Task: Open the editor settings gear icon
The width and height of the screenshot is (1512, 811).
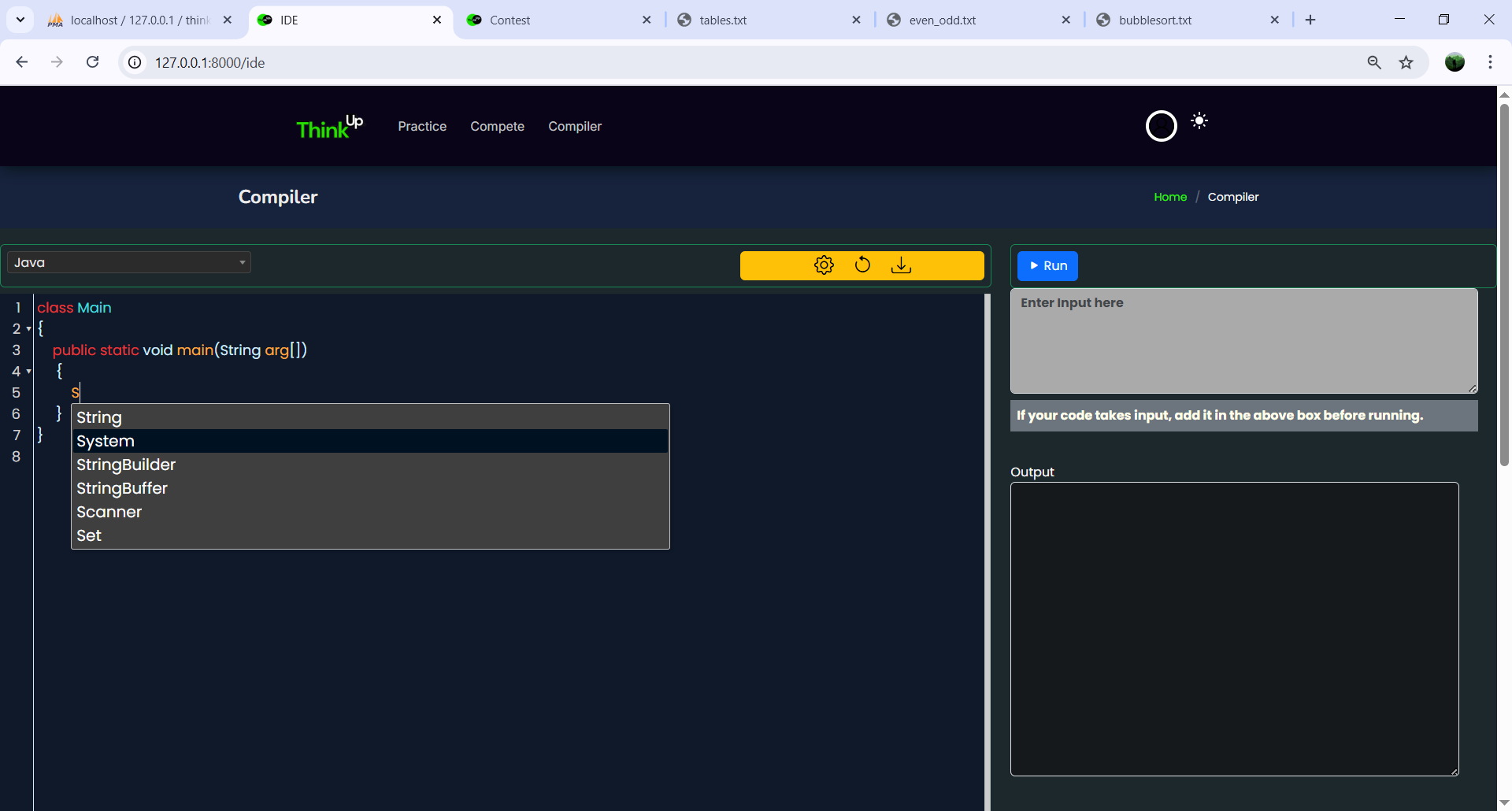Action: (824, 265)
